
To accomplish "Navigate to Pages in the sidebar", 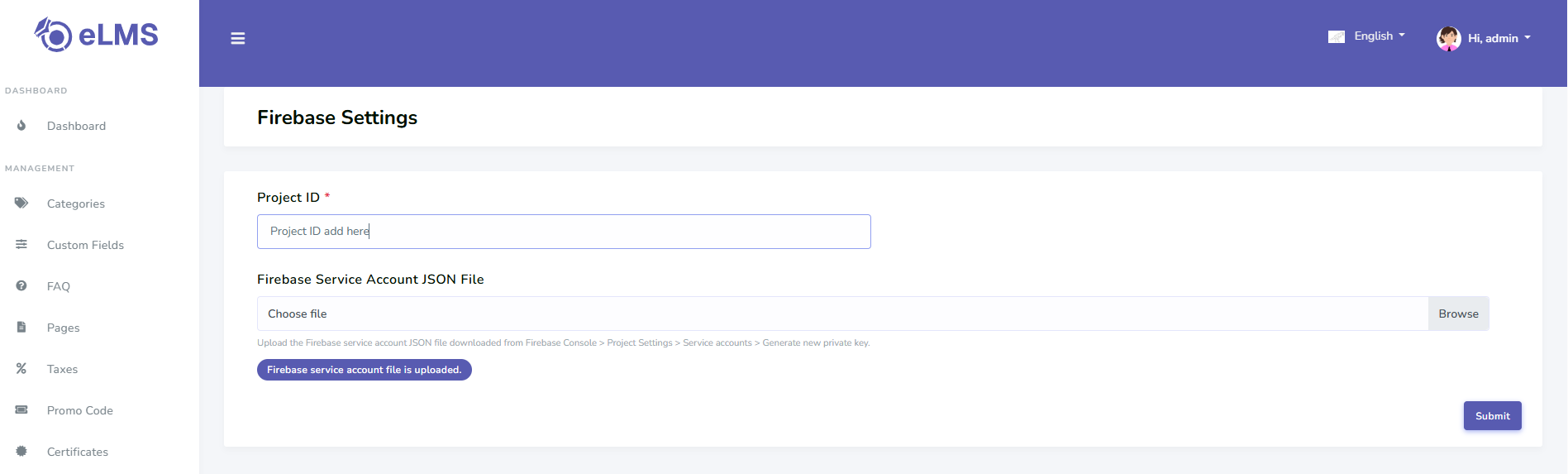I will coord(64,328).
